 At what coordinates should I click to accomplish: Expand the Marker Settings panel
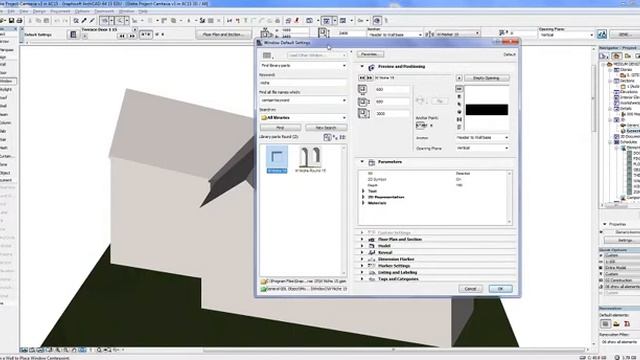click(362, 266)
